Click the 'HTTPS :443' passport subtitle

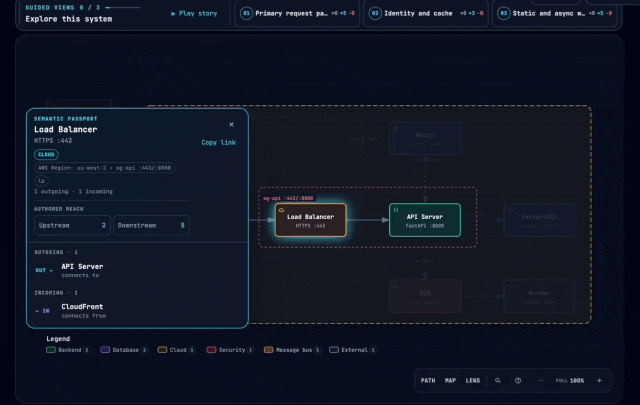53,141
